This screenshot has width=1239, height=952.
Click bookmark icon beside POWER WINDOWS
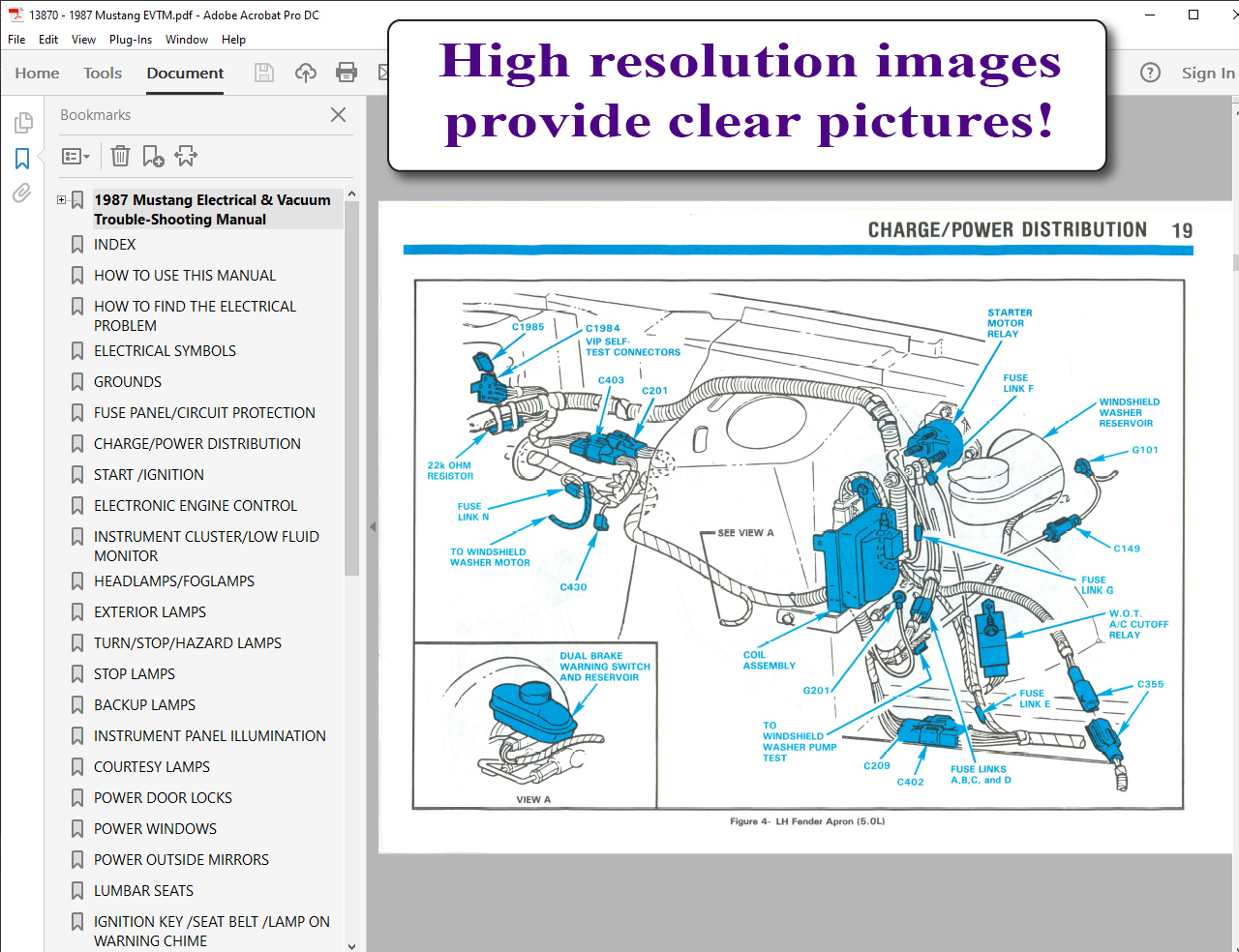(77, 829)
